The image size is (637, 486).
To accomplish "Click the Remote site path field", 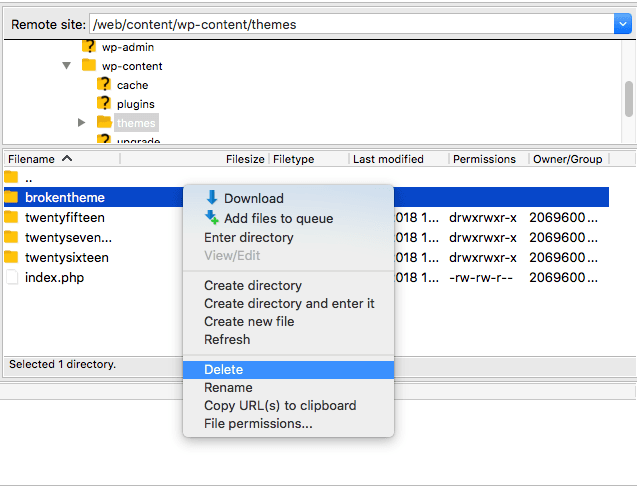I will [x=351, y=24].
